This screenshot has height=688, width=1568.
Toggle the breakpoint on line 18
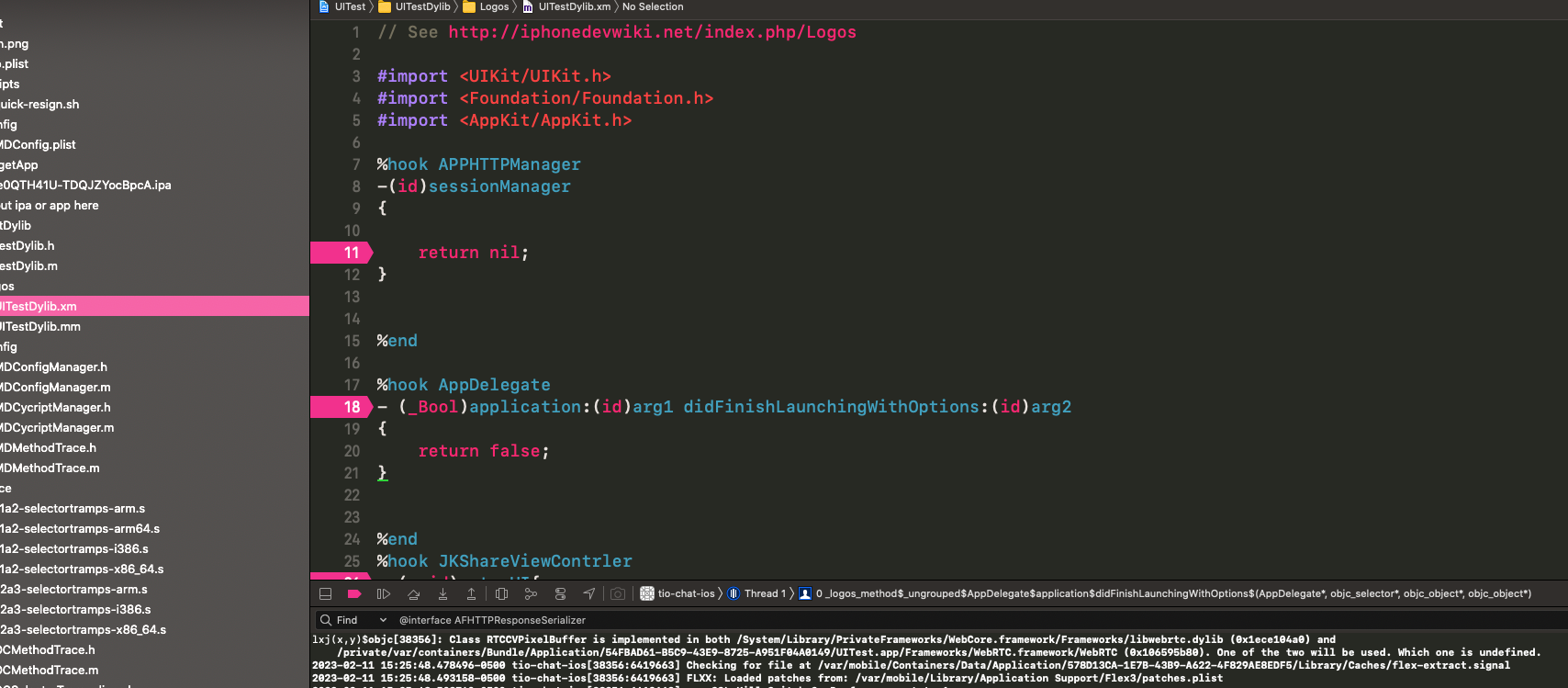tap(342, 407)
